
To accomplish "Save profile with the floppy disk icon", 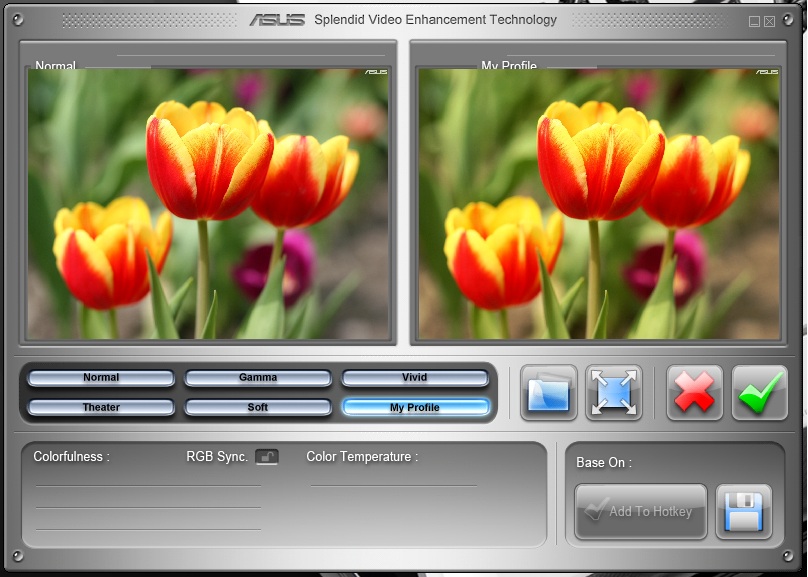I will (744, 512).
